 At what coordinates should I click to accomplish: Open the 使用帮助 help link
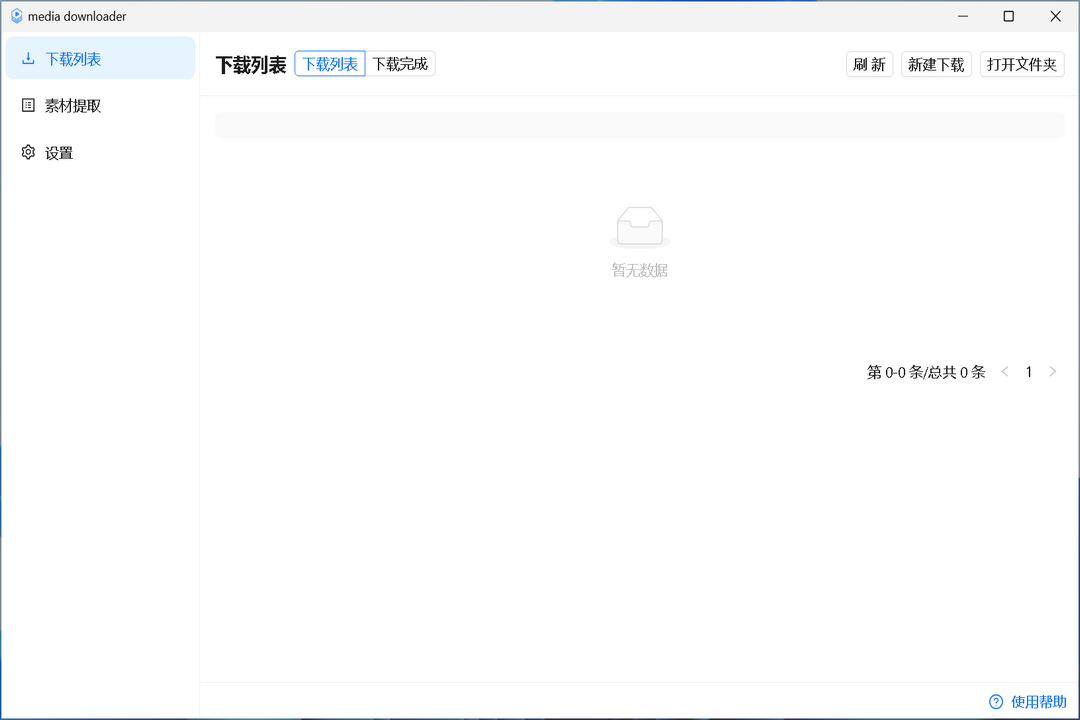pos(1038,701)
